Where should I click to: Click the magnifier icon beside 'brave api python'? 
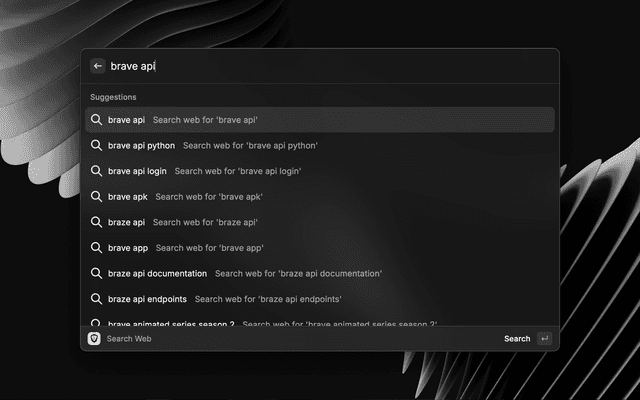pos(96,145)
